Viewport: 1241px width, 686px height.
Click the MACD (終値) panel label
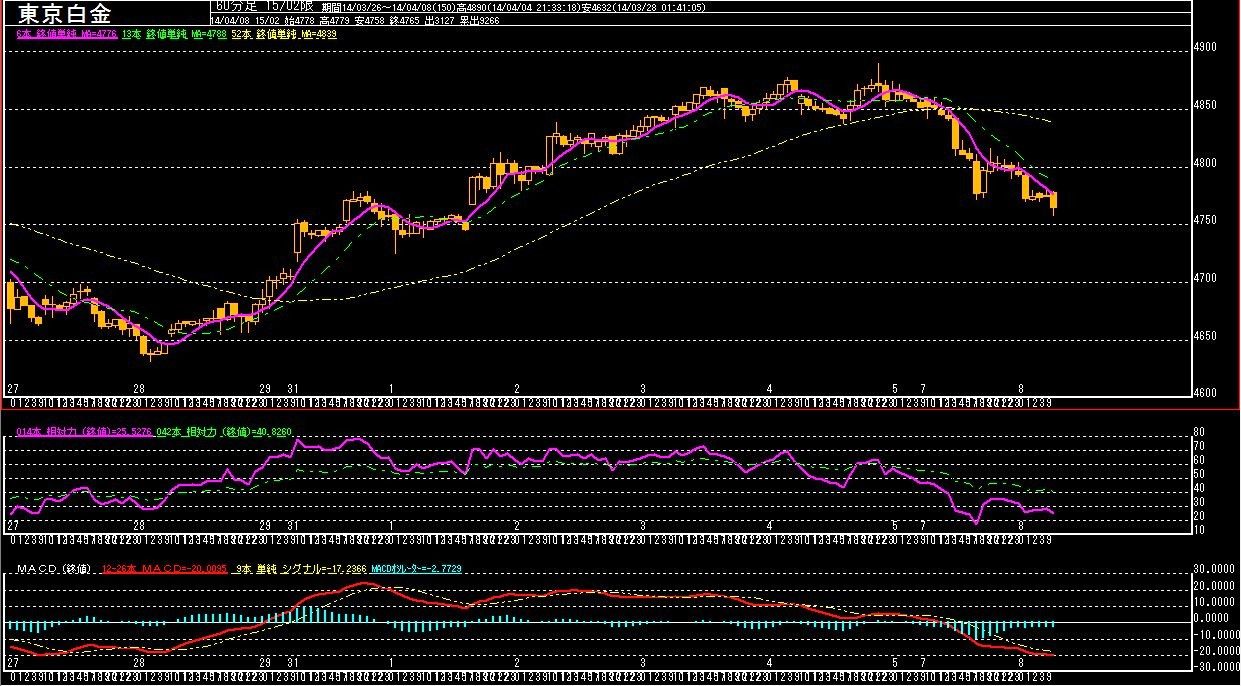coord(55,569)
